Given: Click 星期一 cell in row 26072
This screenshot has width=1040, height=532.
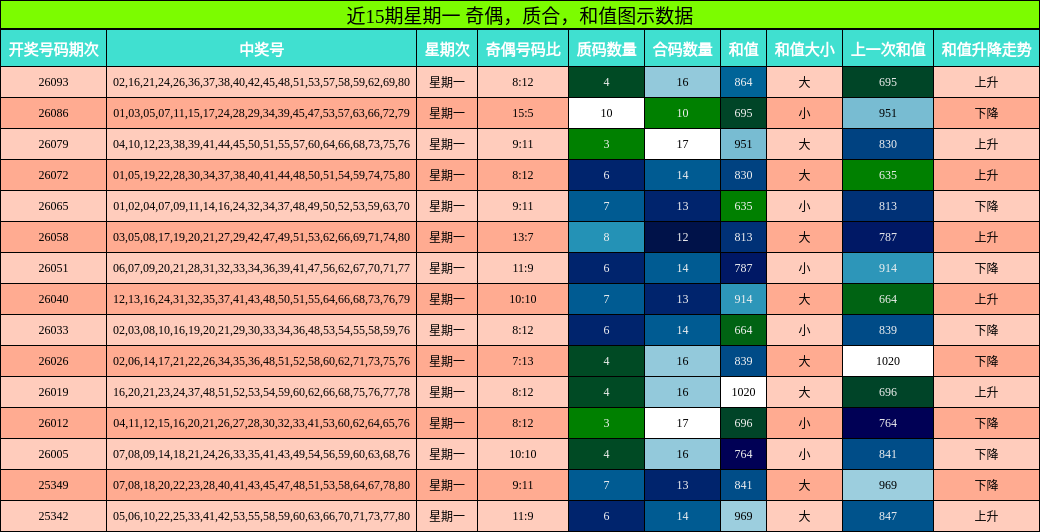Looking at the screenshot, I should [x=447, y=175].
